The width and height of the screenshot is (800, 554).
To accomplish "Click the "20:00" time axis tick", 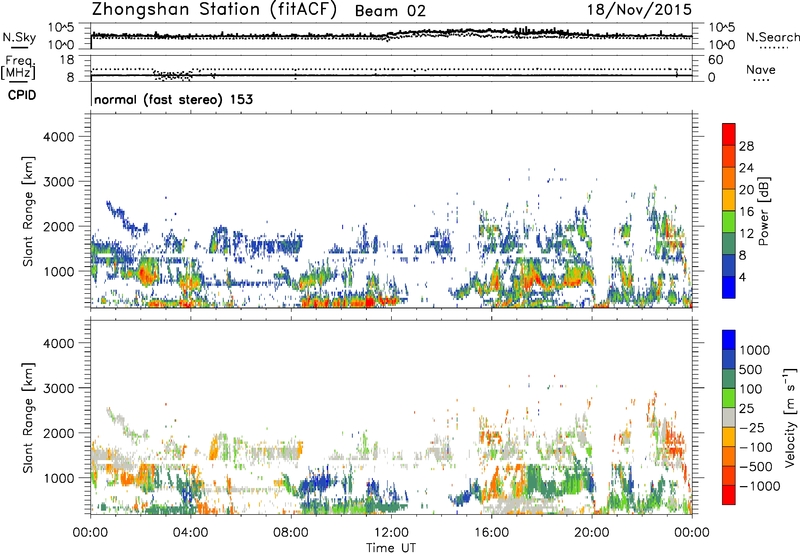I will click(592, 533).
